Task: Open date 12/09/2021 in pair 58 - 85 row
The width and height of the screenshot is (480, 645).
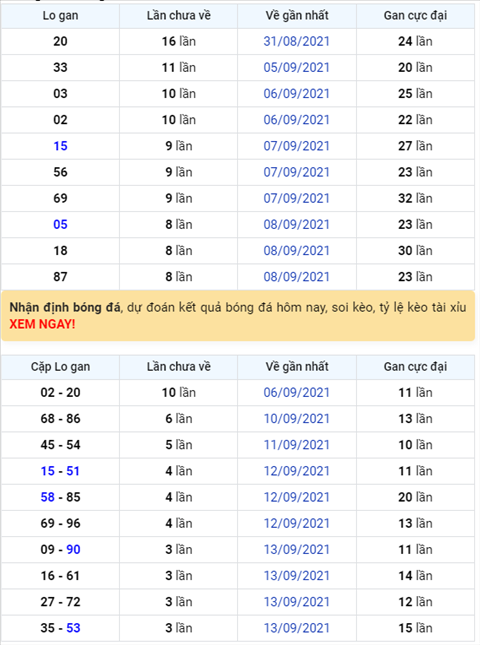Action: click(297, 497)
